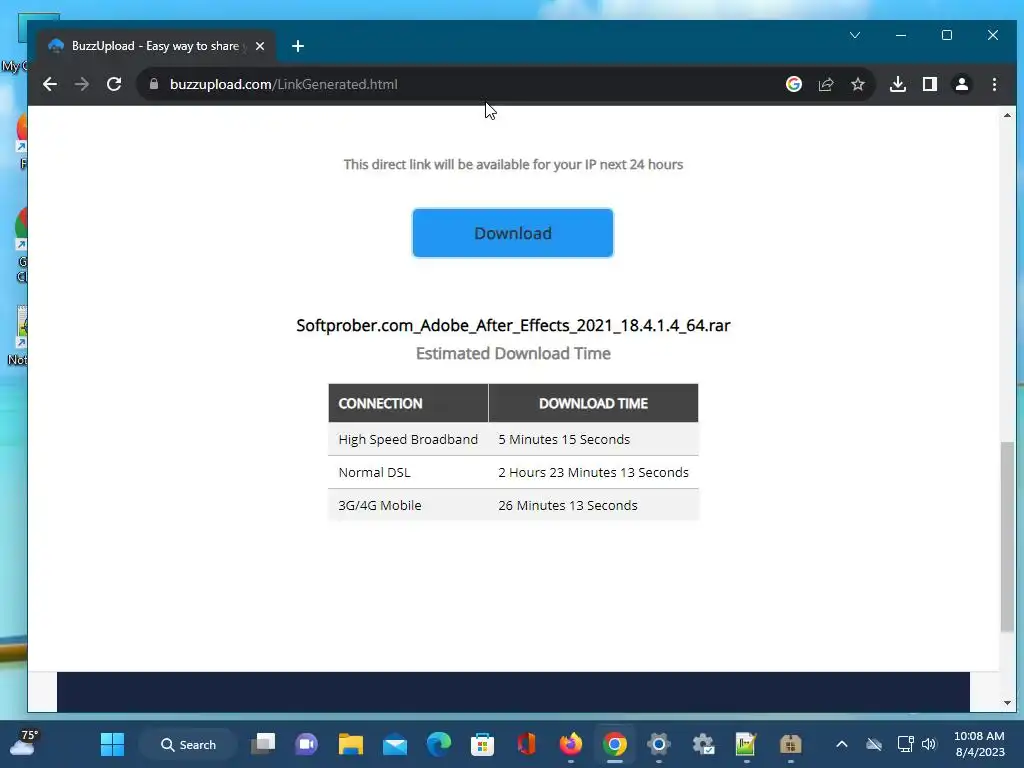
Task: Click the direct link 24 hours notice
Action: click(513, 165)
